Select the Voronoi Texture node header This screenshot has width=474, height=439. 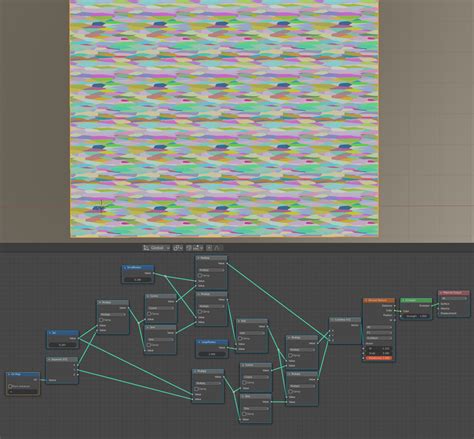(x=379, y=300)
